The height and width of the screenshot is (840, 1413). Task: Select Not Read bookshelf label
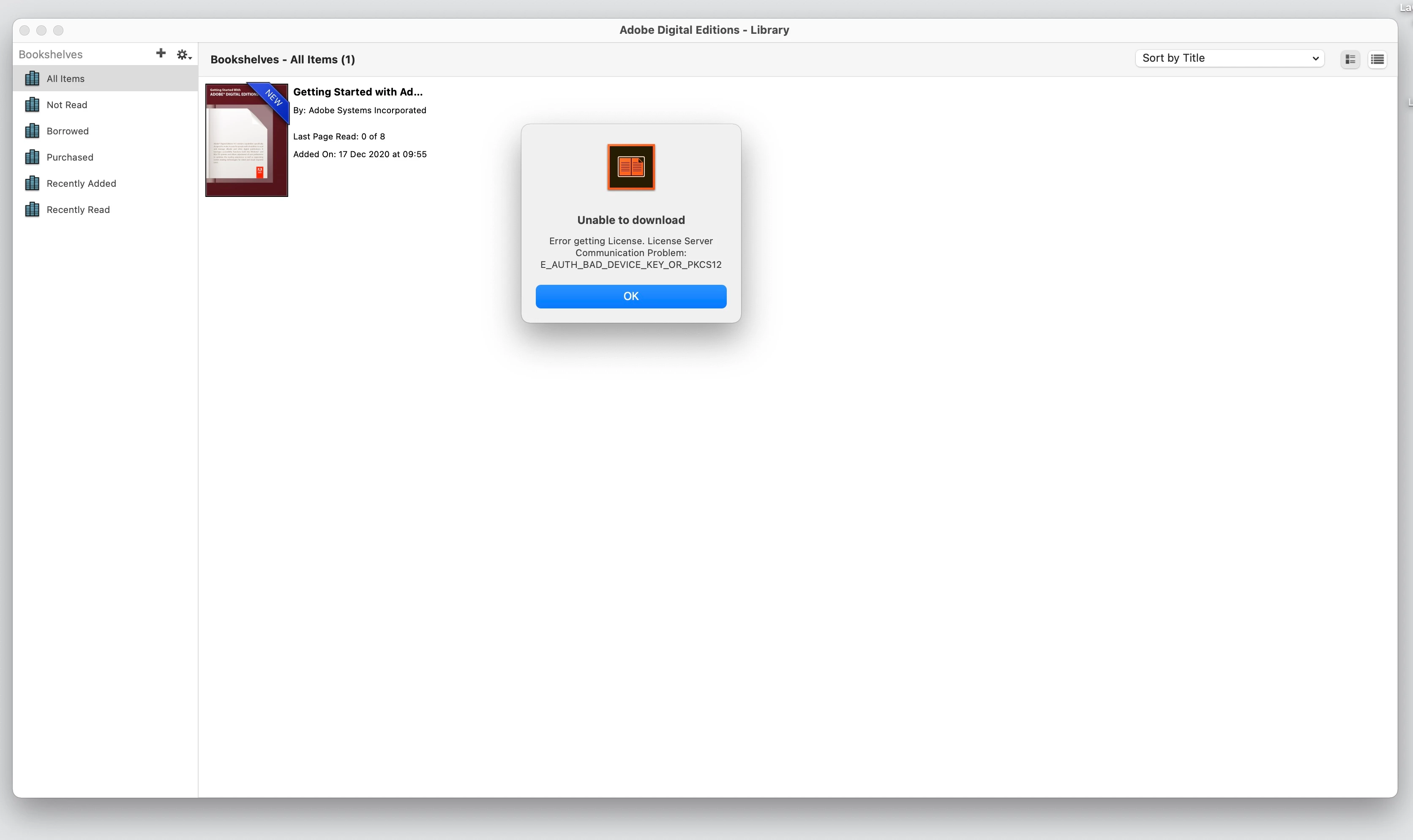[x=67, y=105]
